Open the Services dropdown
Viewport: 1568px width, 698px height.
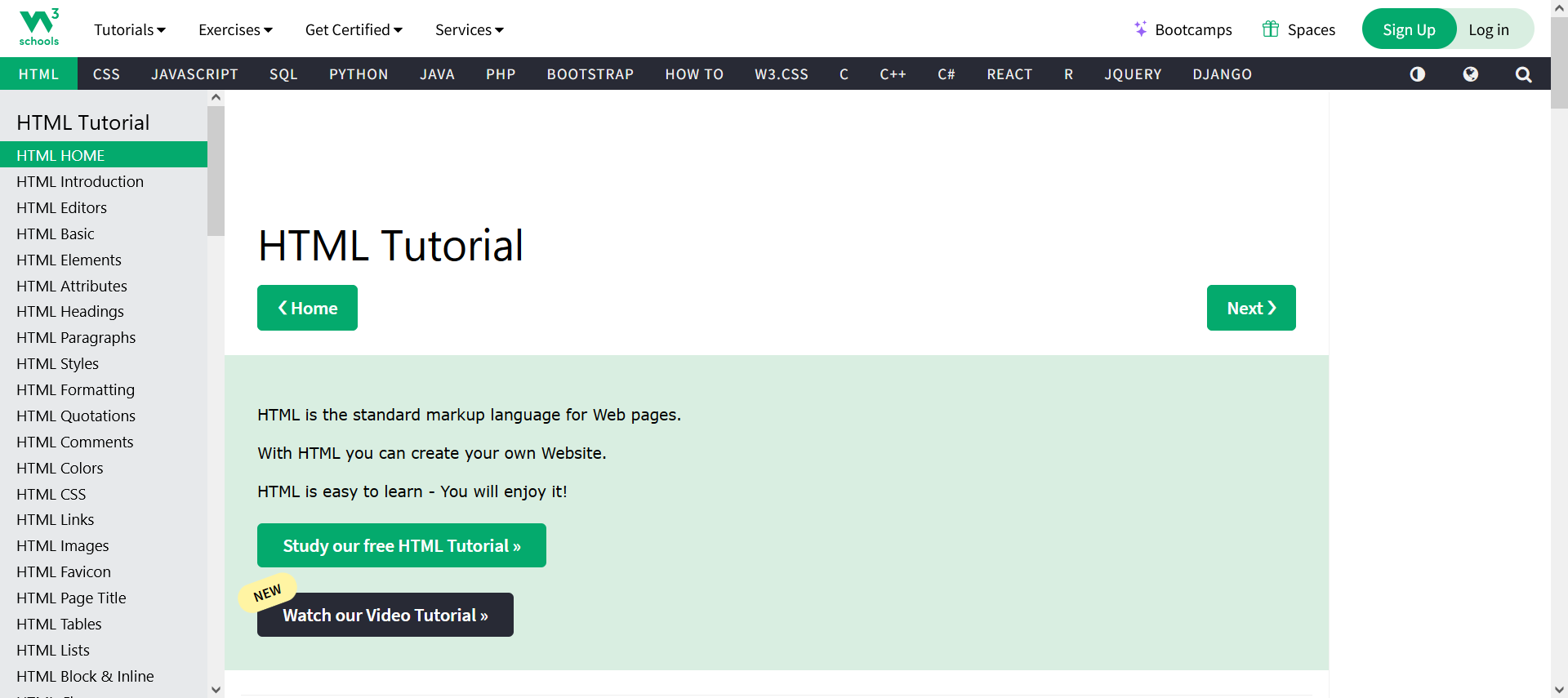pos(470,29)
